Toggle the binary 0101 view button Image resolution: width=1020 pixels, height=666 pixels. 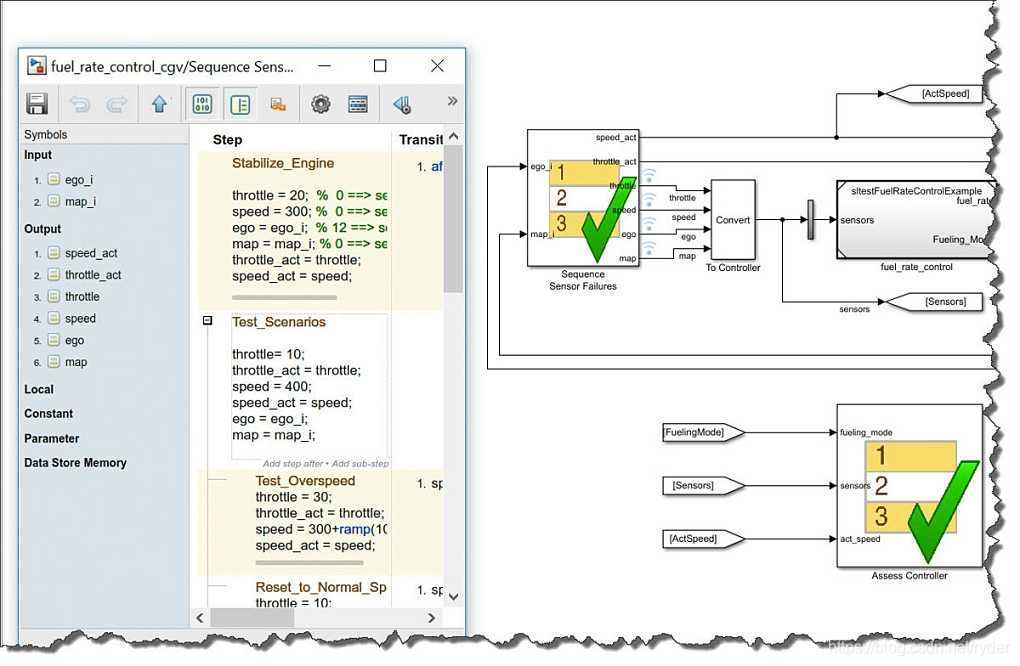(202, 104)
